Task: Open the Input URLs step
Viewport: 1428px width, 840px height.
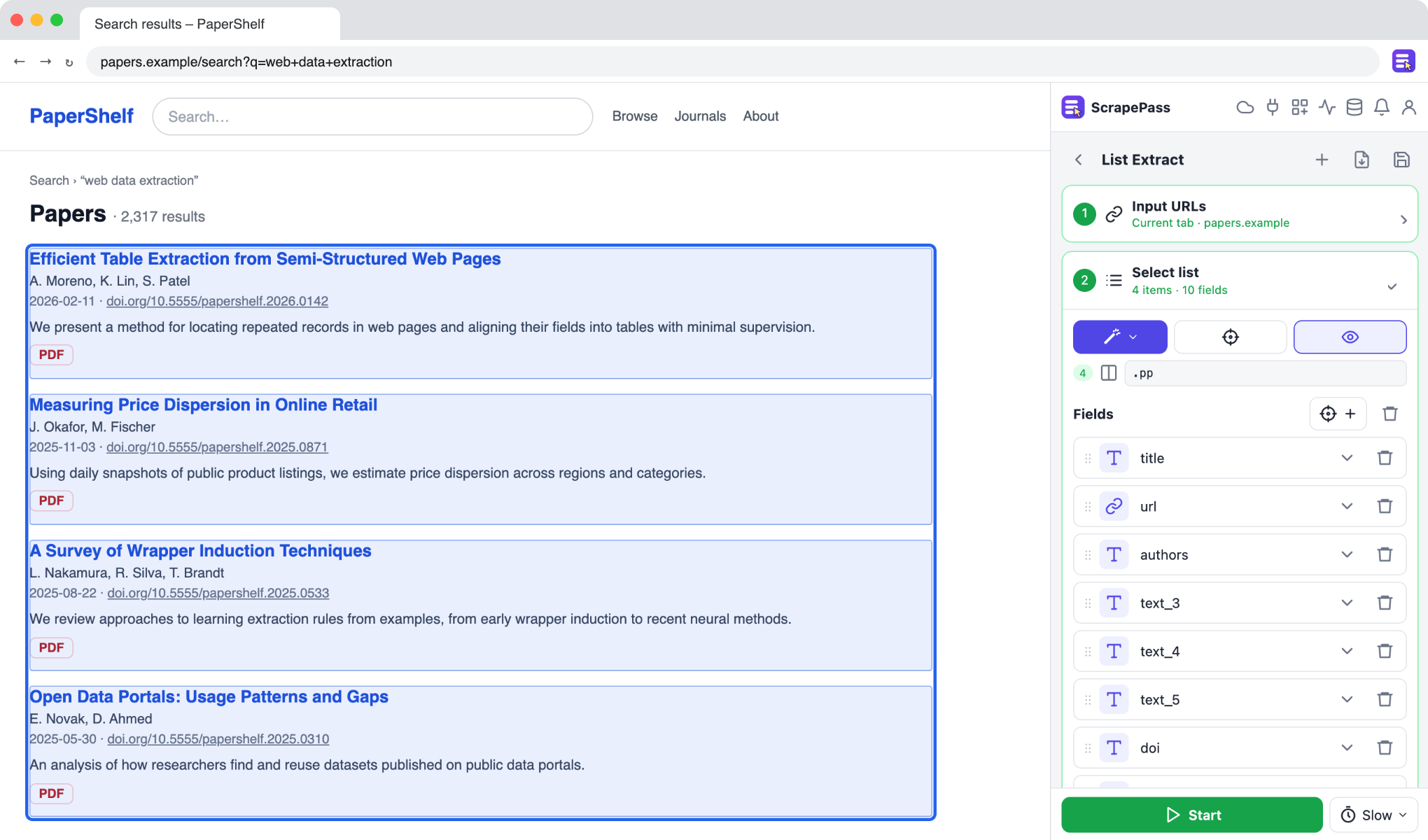Action: click(x=1240, y=213)
